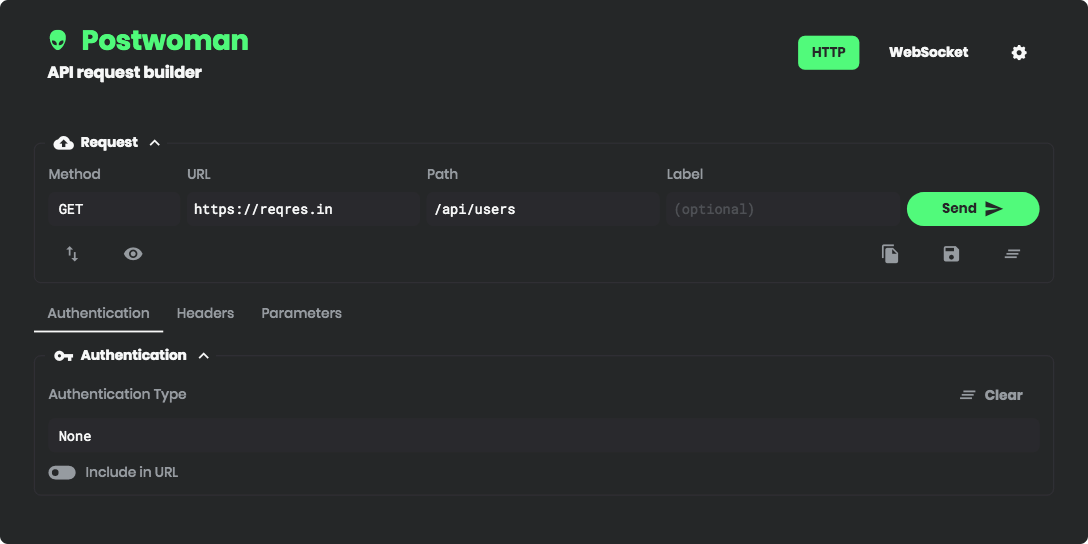Switch to the Headers tab

205,313
